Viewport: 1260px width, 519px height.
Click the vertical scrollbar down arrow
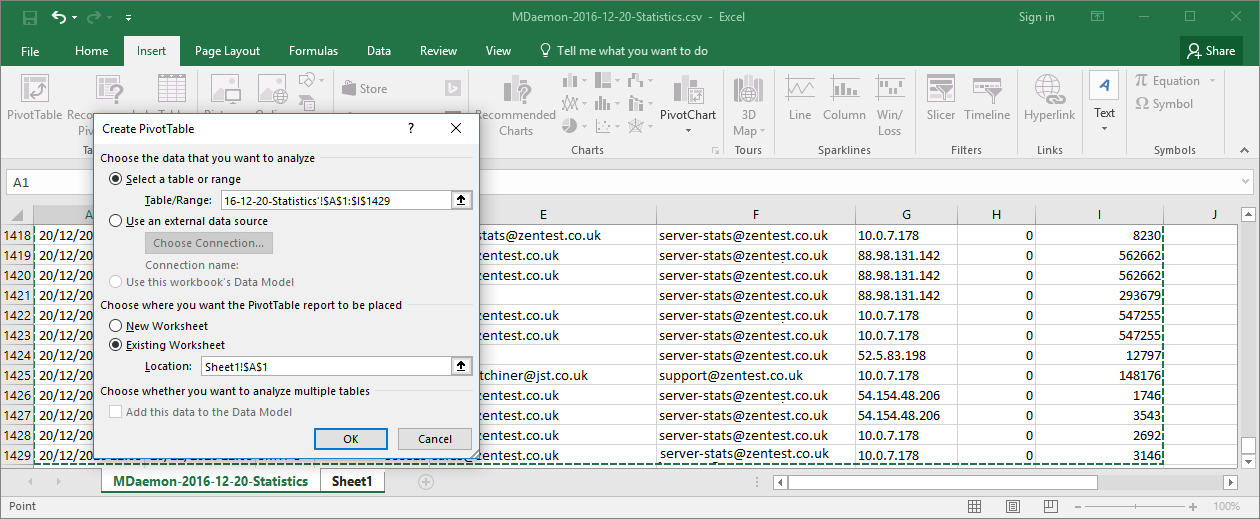point(1247,461)
